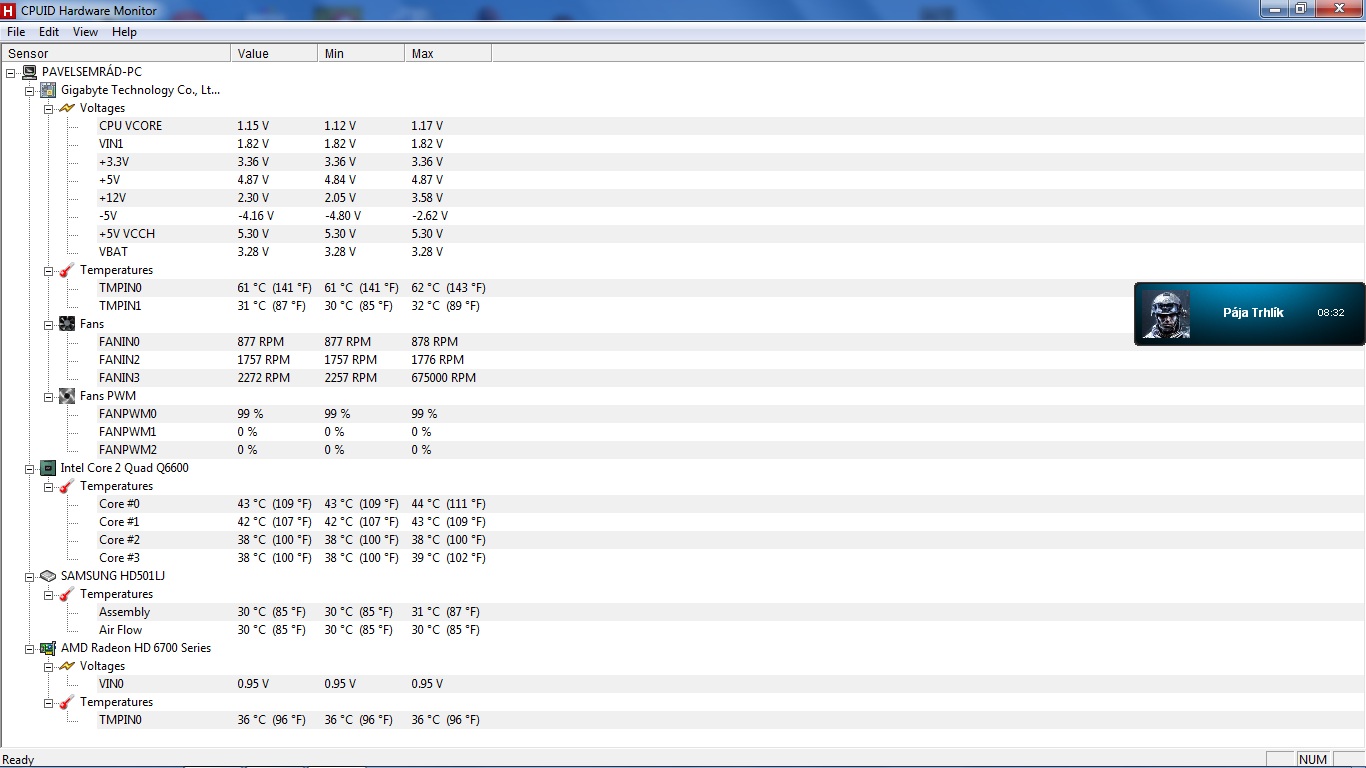
Task: Click the Gigabyte motherboard icon
Action: (x=48, y=90)
